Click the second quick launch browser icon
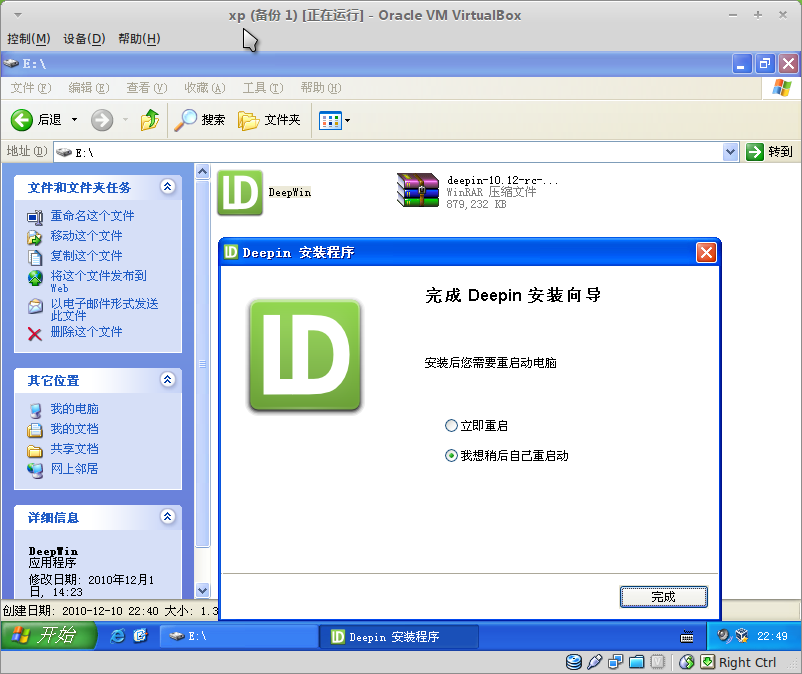802x674 pixels. (x=140, y=636)
